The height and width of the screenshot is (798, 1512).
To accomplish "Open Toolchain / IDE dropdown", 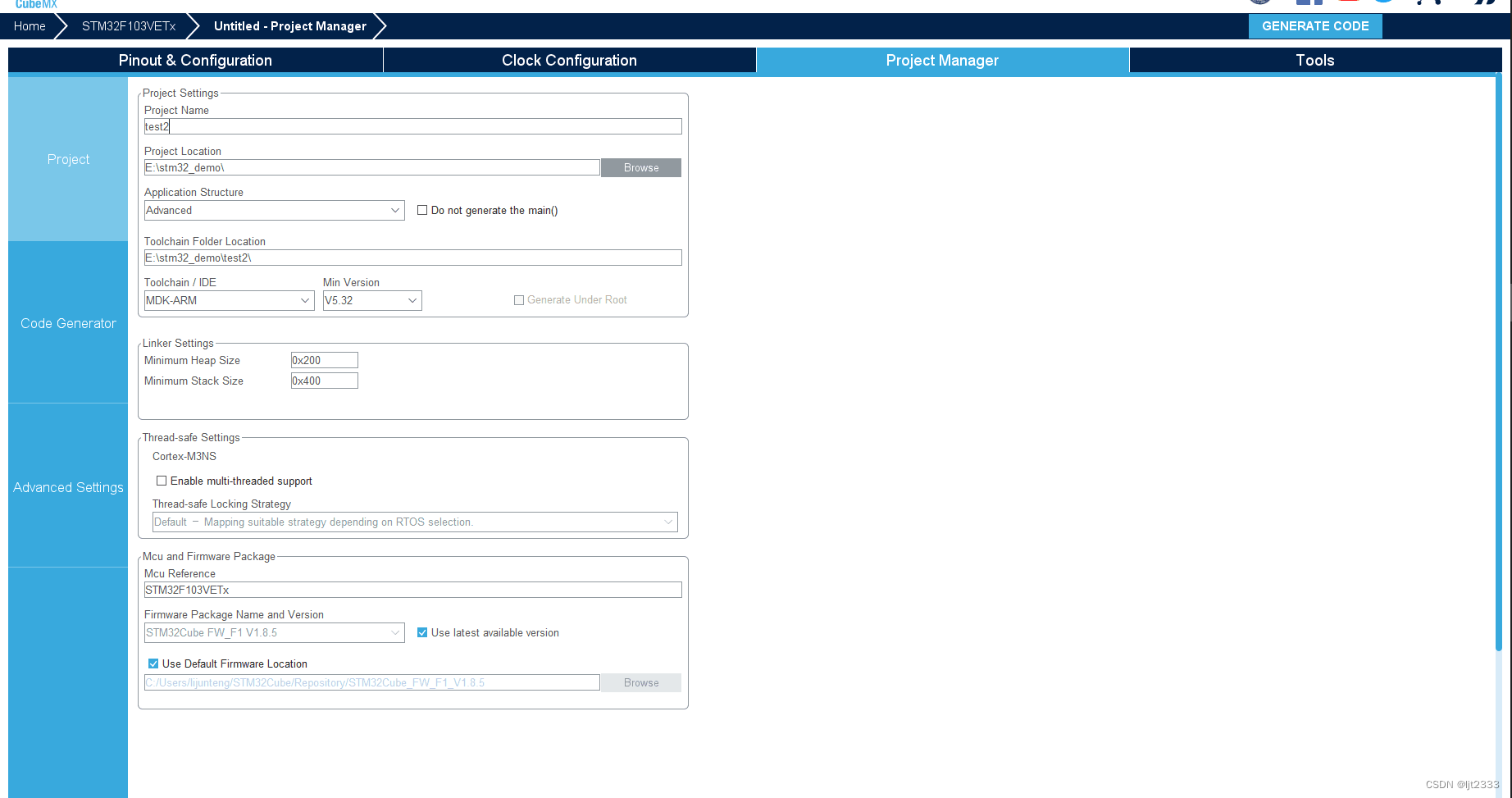I will click(230, 300).
